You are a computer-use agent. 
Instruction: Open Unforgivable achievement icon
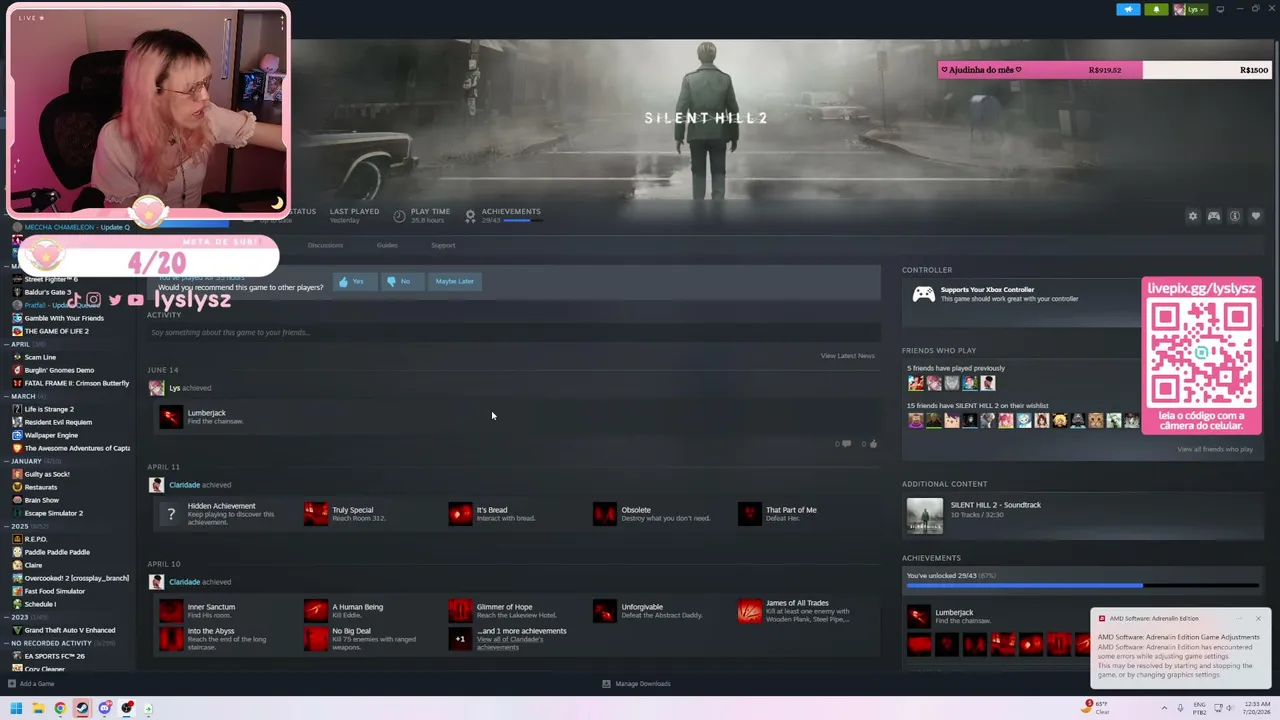[605, 610]
